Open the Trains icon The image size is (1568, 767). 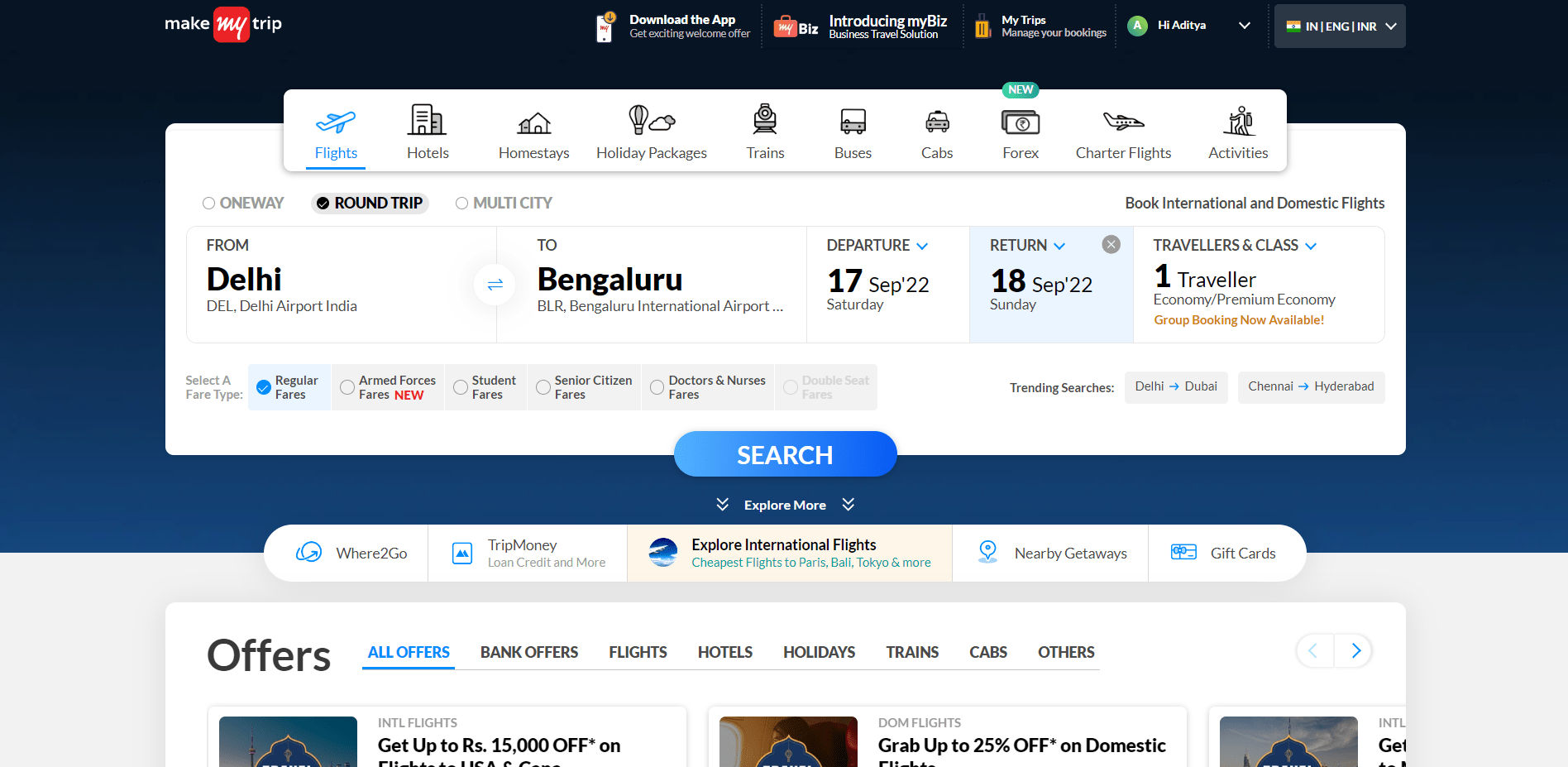coord(765,119)
